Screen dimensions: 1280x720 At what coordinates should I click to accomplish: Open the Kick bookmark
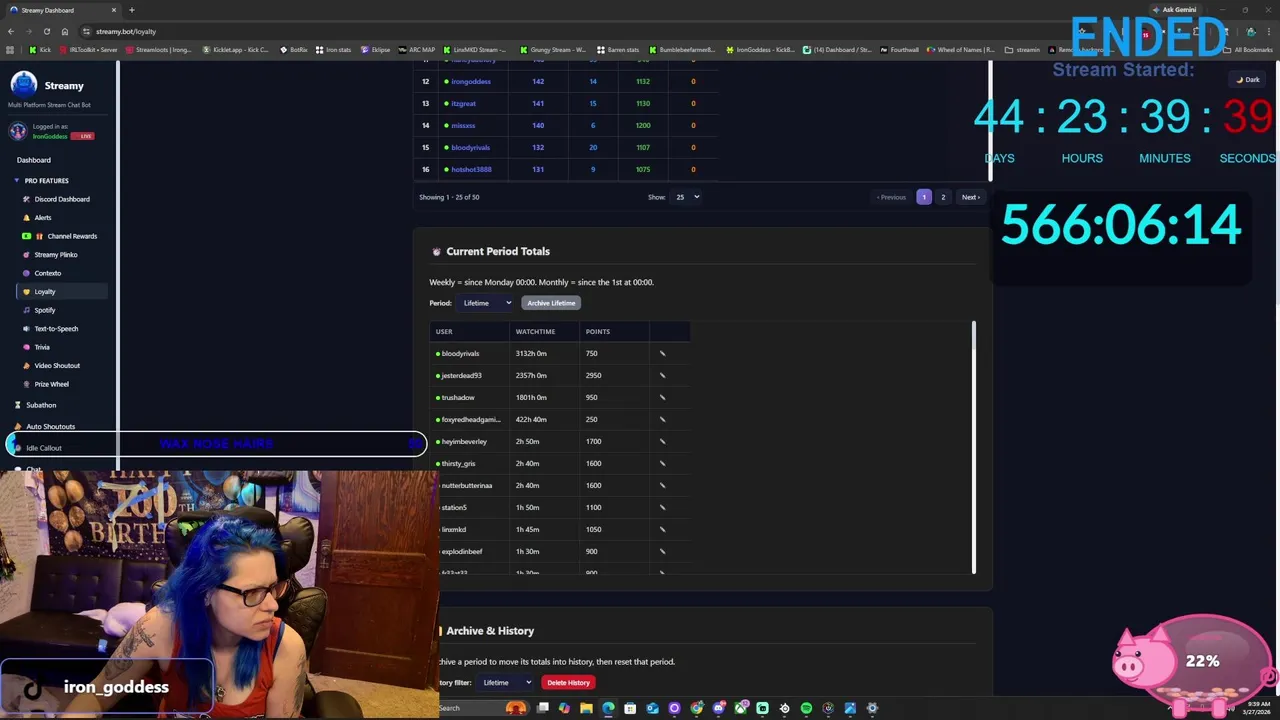(x=40, y=49)
